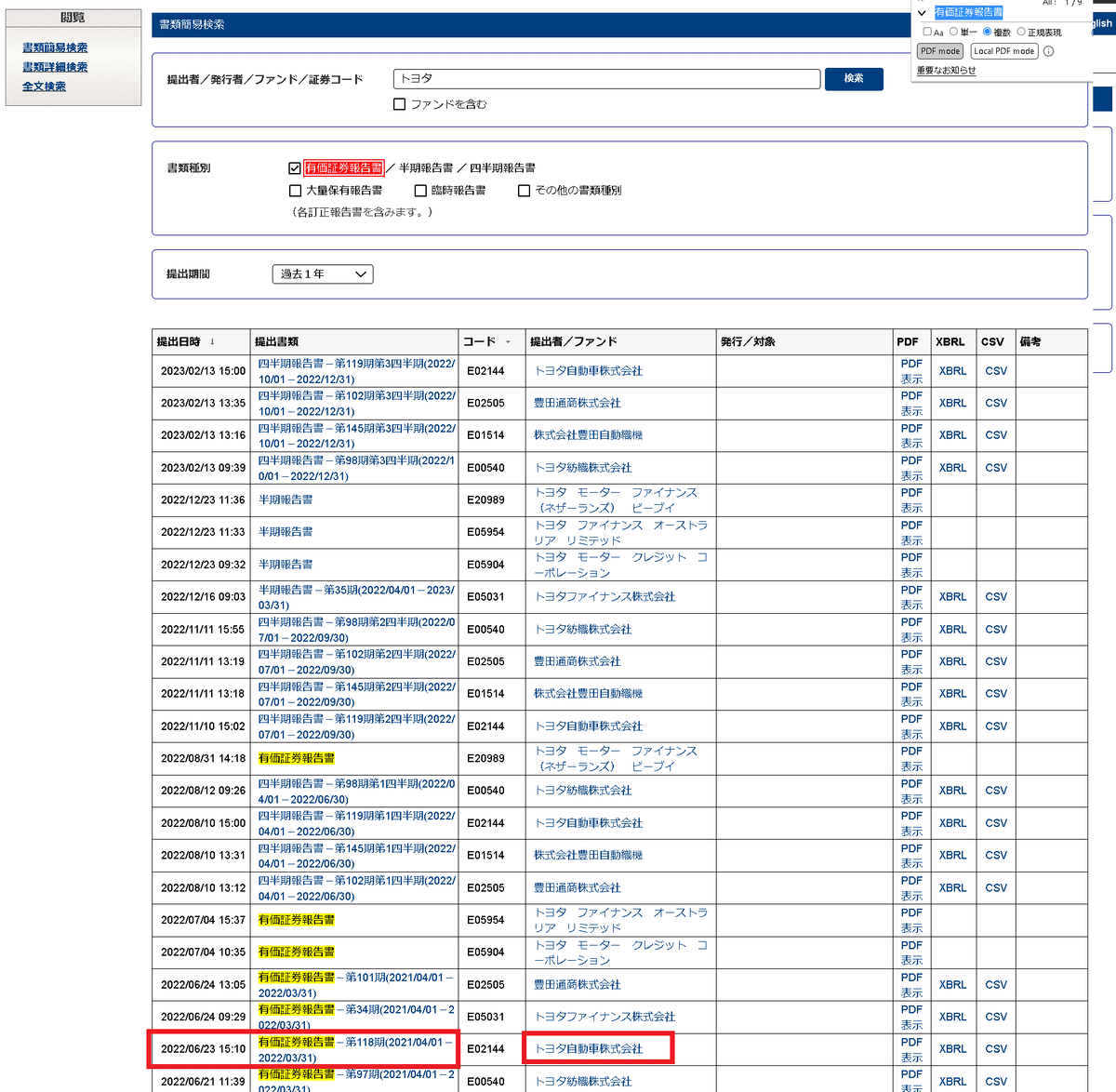Open XBRL for the 2023/02/13 15:00 row

coord(952,371)
